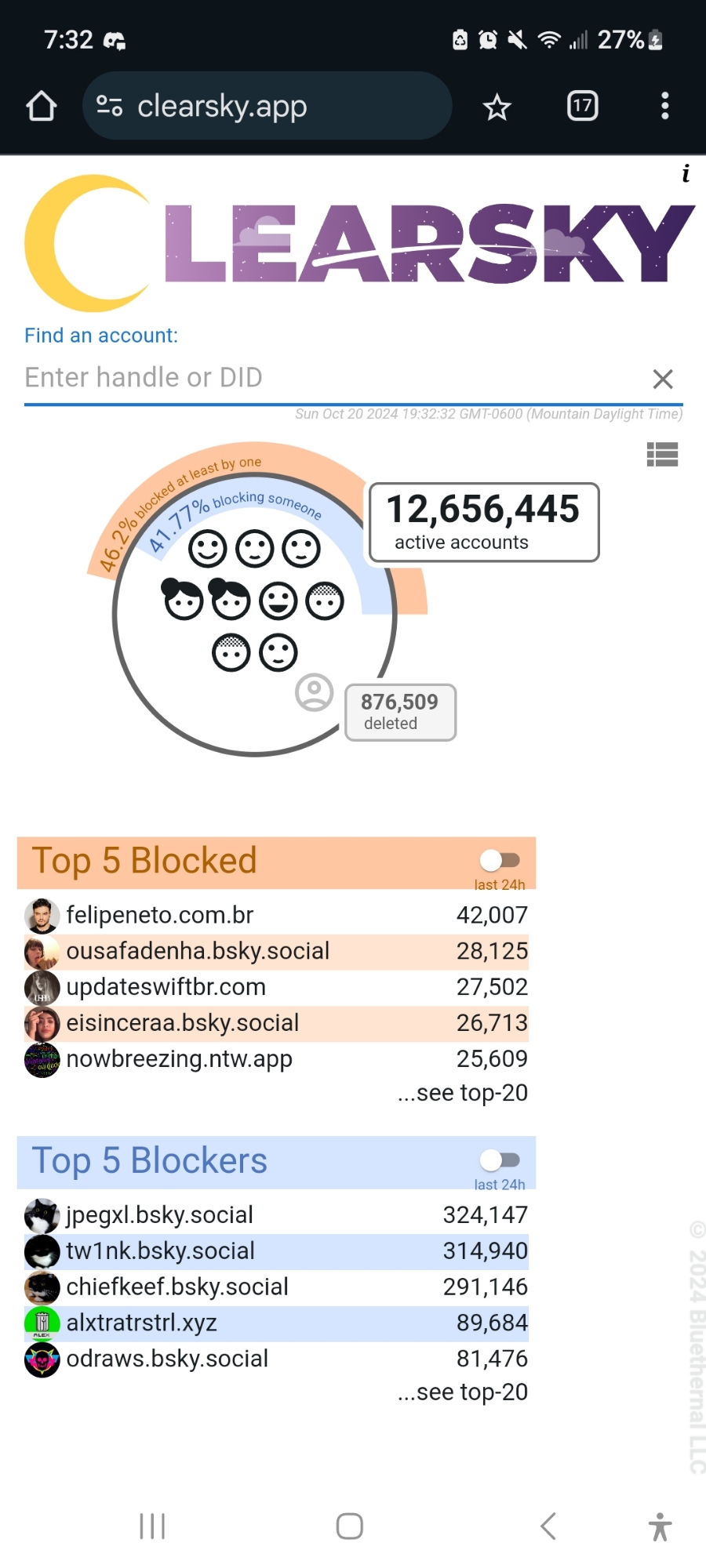Bookmark page with the star icon
This screenshot has height=1568, width=706.
click(x=497, y=107)
